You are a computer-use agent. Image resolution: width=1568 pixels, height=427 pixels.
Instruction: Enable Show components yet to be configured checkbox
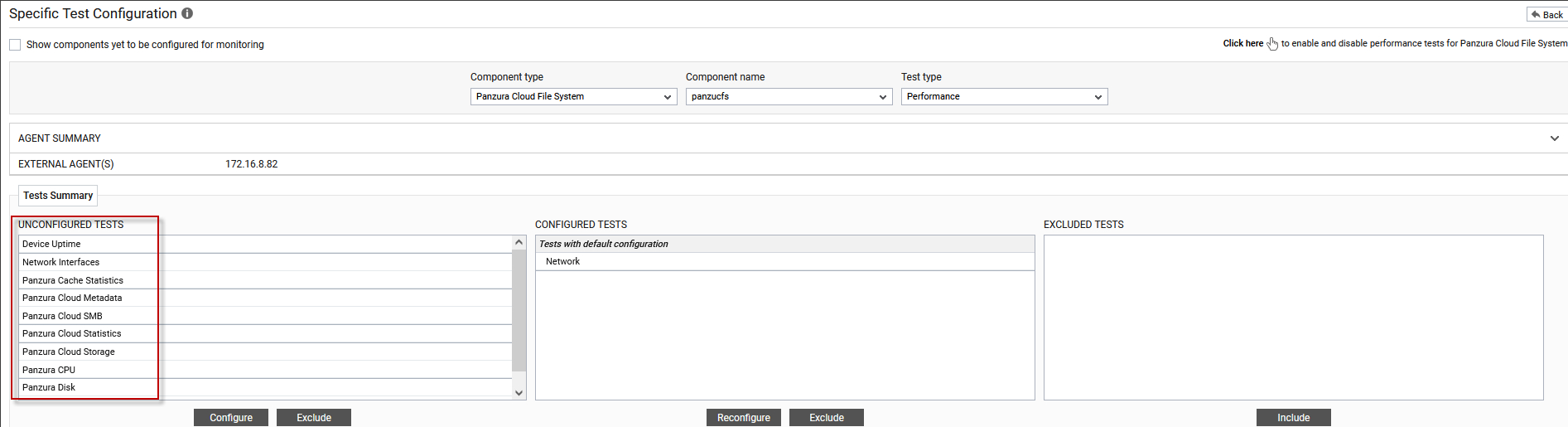pos(15,45)
